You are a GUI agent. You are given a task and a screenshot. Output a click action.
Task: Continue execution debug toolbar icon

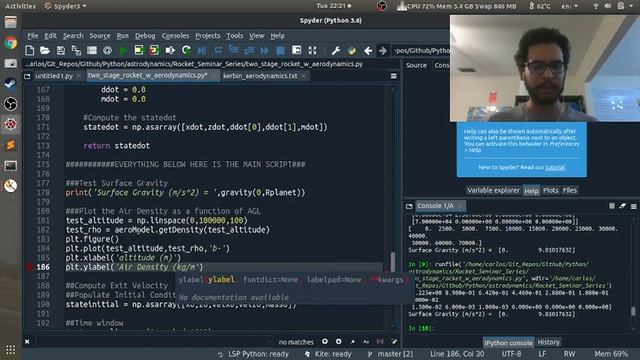click(x=264, y=51)
